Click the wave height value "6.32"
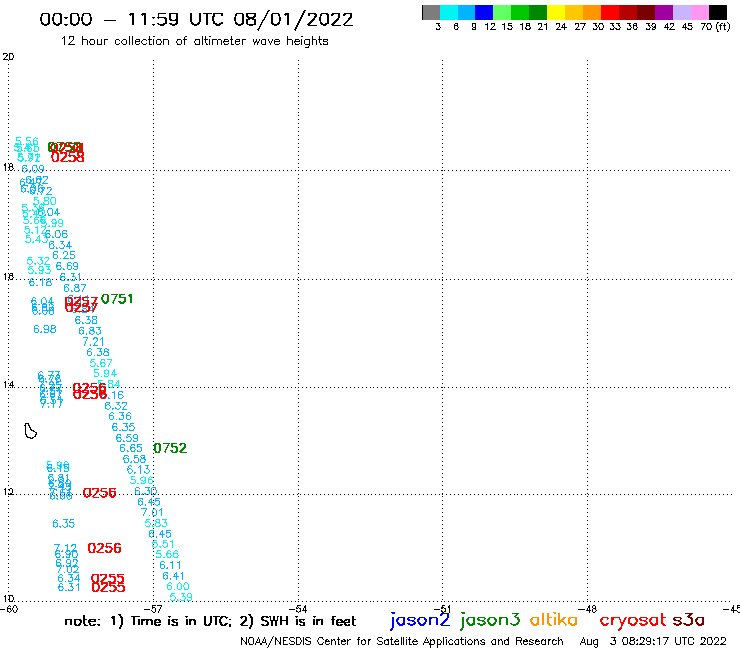The width and height of the screenshot is (740, 650). [x=116, y=406]
